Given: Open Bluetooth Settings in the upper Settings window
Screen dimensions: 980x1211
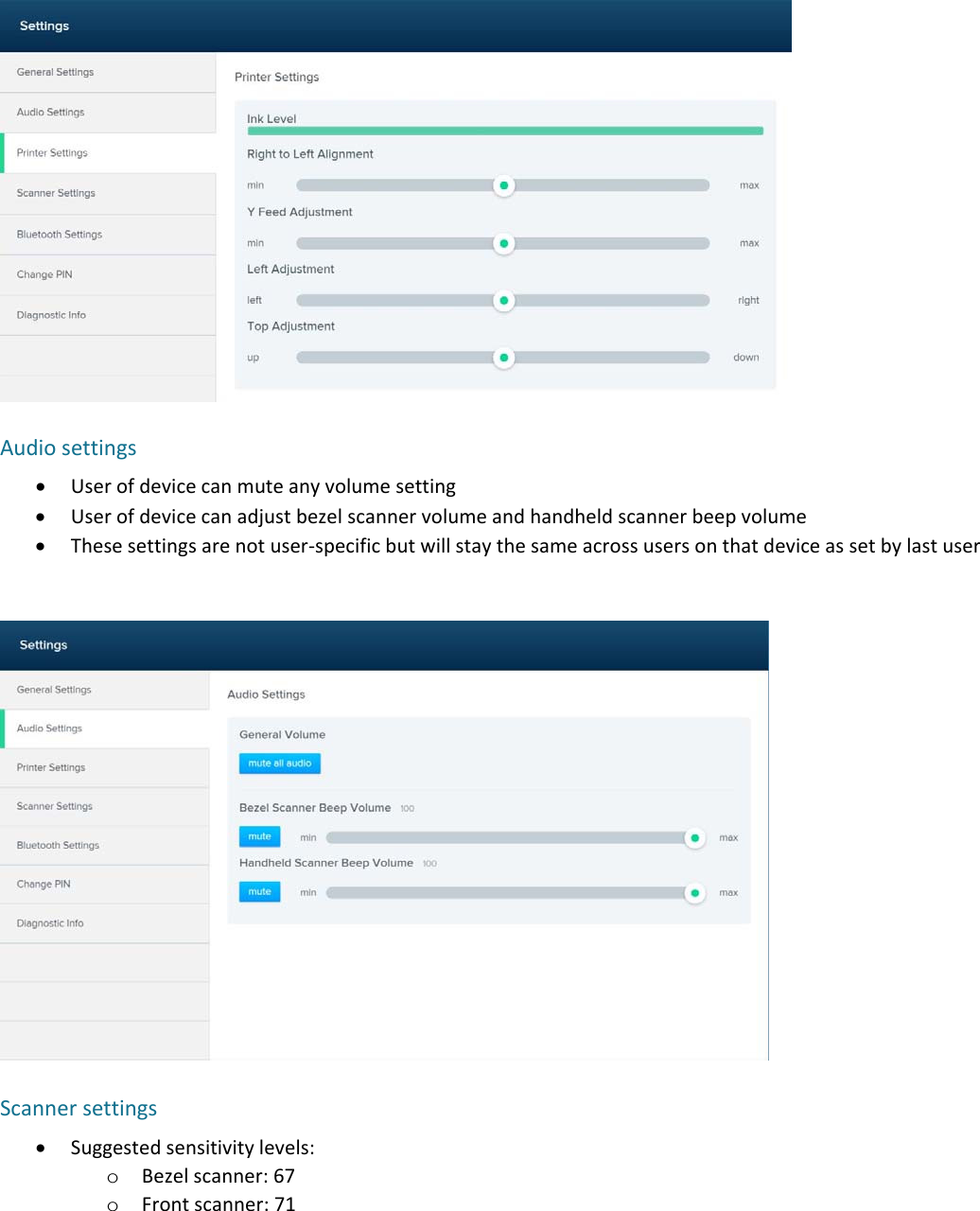Looking at the screenshot, I should point(108,235).
